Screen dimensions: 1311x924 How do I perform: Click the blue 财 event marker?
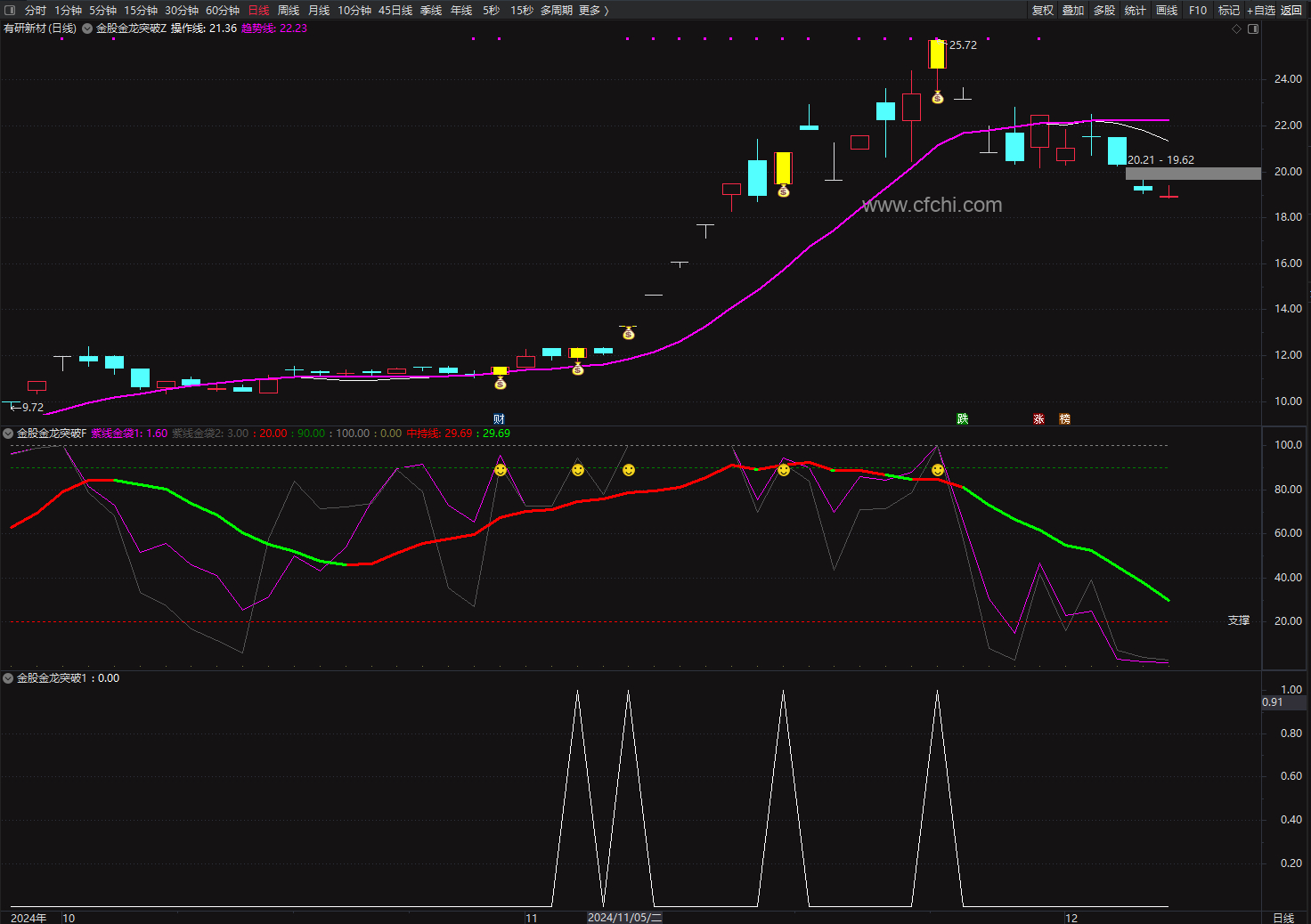[x=499, y=418]
